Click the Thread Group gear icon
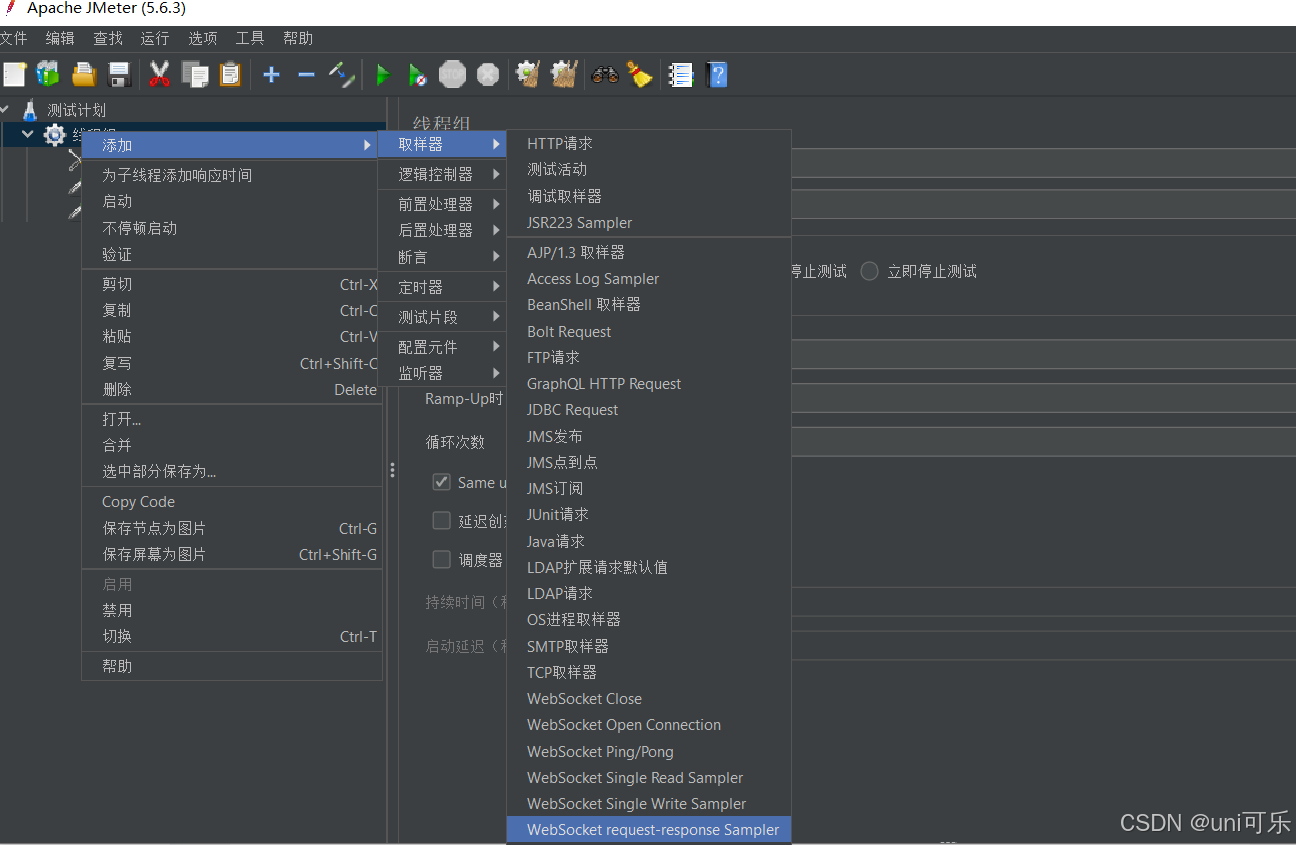 55,135
